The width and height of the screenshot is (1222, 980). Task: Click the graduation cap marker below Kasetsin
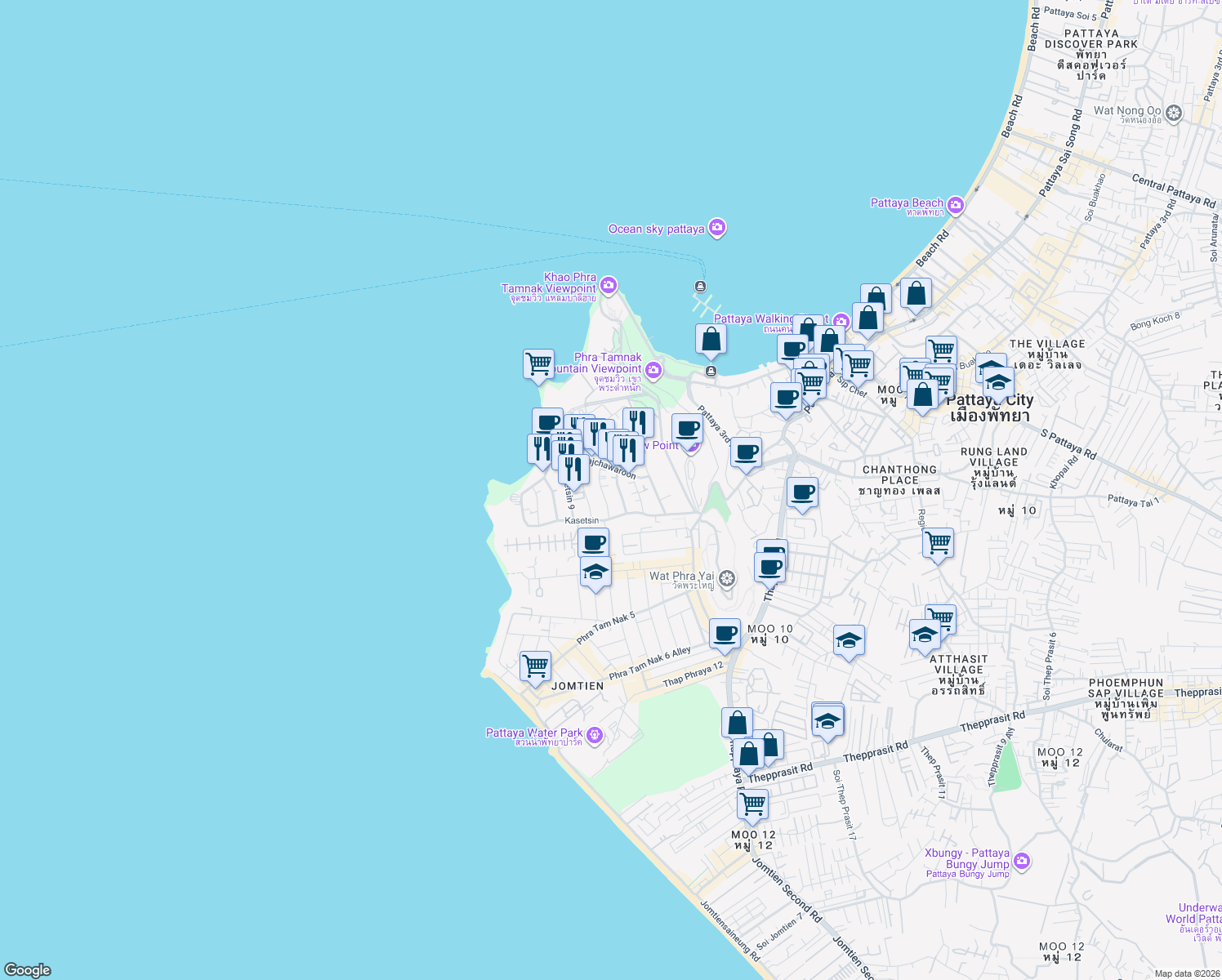595,572
